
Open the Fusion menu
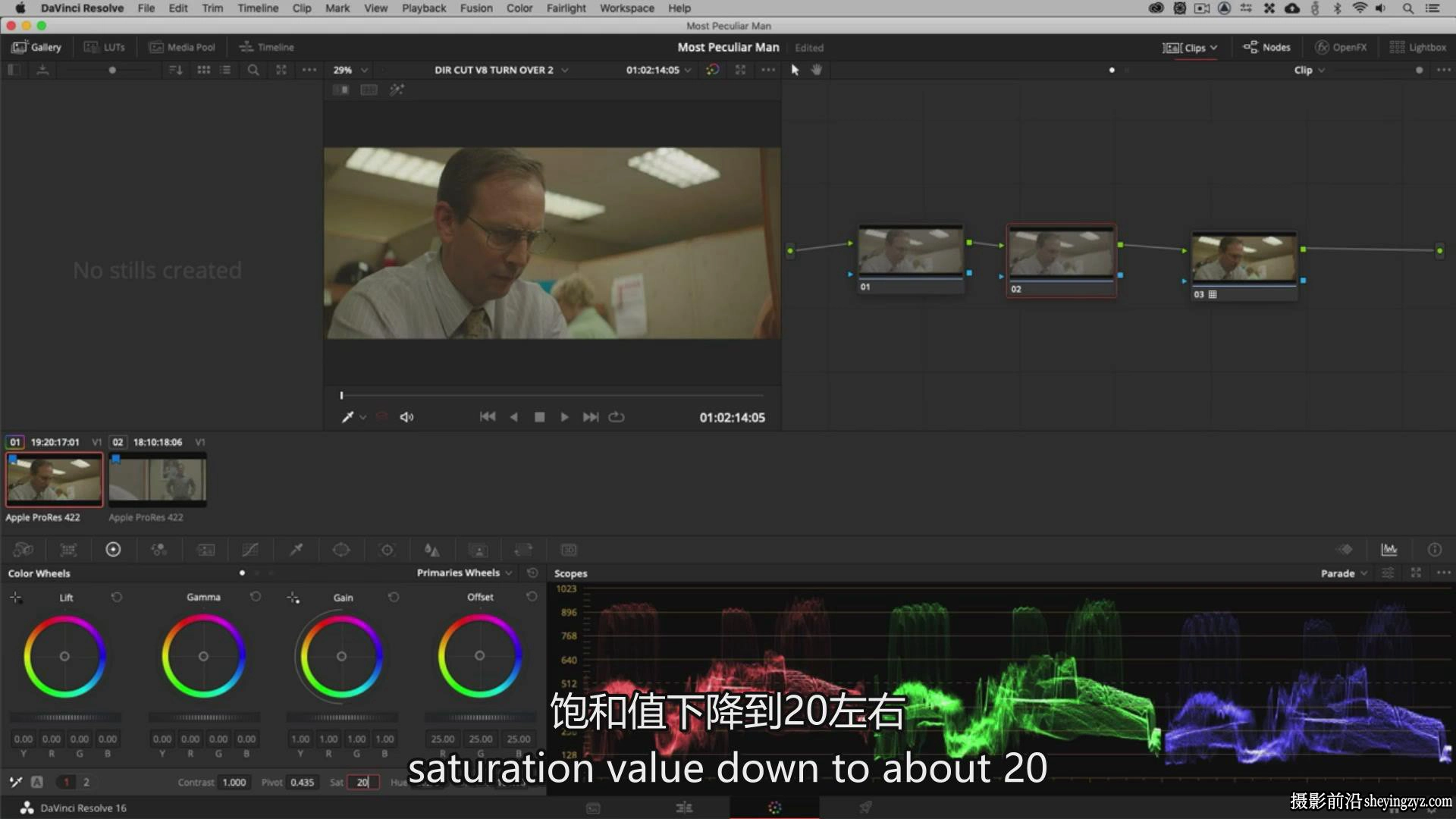tap(476, 8)
